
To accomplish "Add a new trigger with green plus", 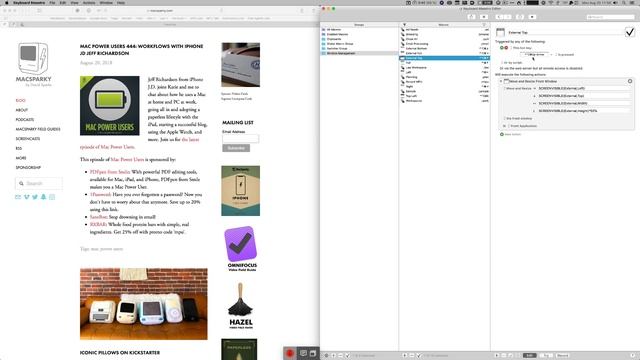I will (x=502, y=48).
